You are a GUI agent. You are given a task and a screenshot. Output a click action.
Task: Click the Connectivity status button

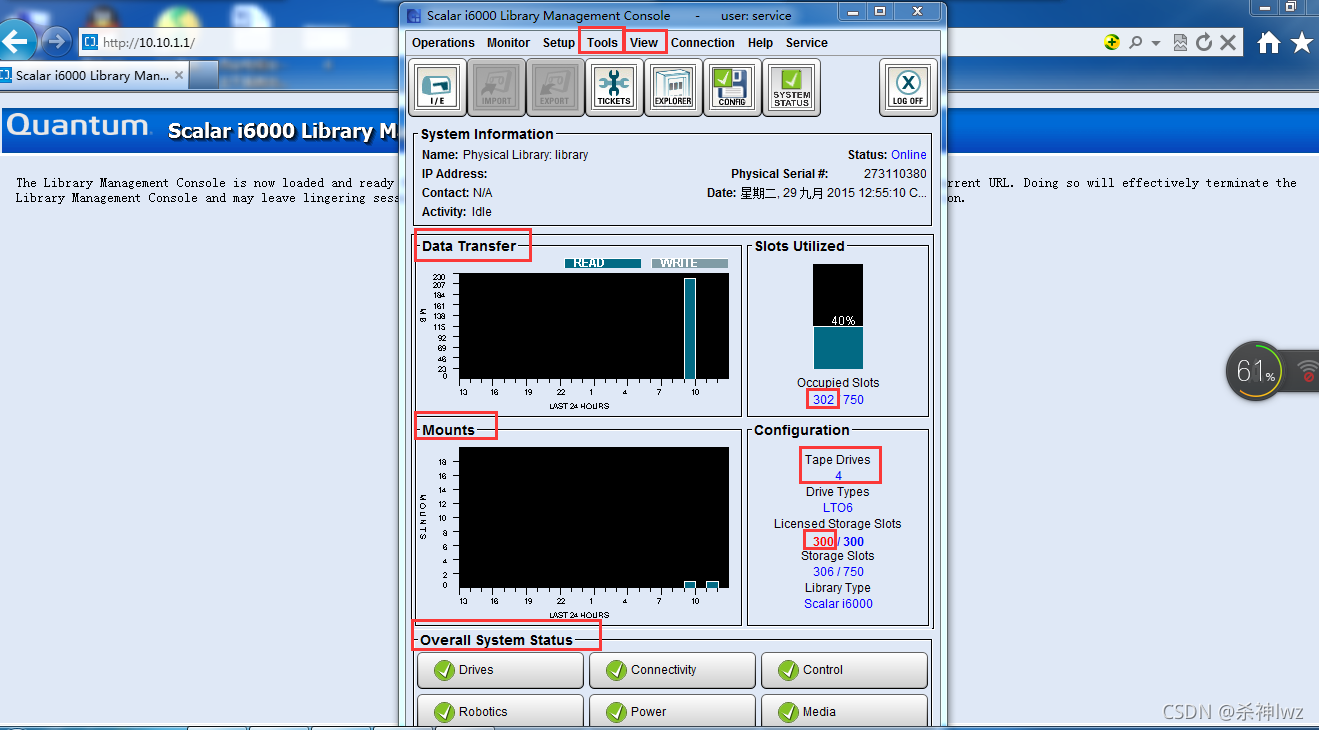pos(672,670)
